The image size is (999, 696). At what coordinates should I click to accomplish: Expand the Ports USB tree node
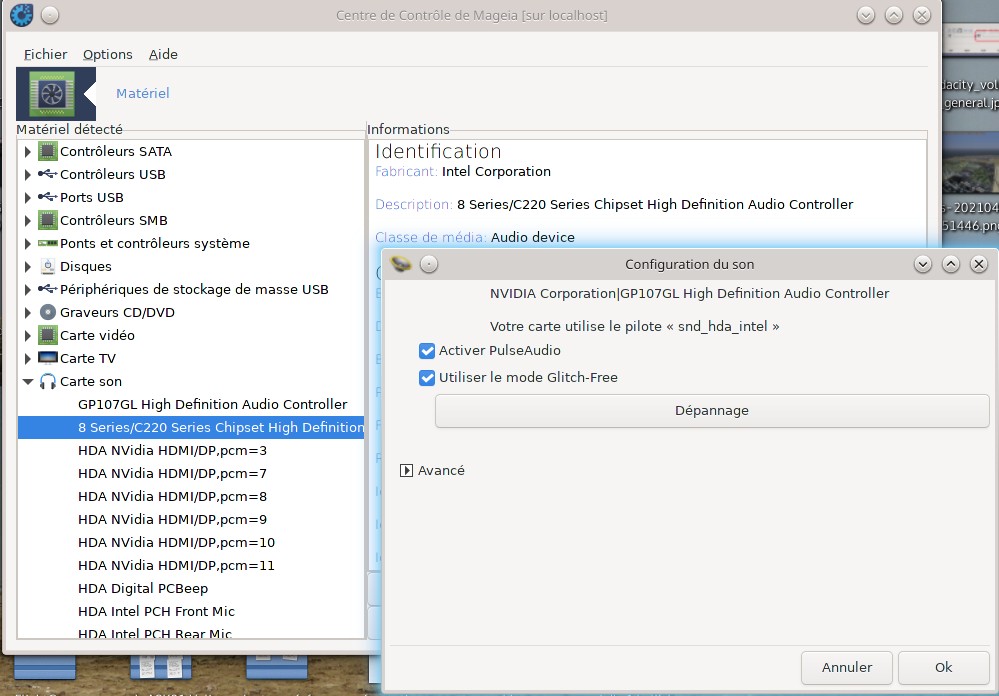pos(27,198)
